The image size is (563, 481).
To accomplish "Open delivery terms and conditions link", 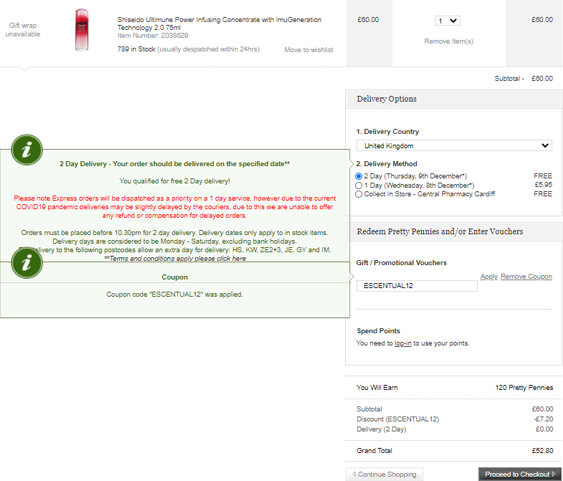I will (x=175, y=258).
